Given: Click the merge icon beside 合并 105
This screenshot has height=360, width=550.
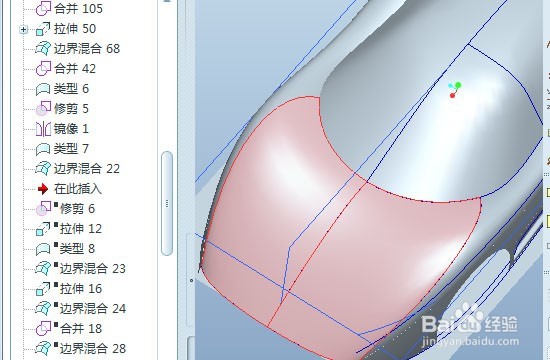Looking at the screenshot, I should (43, 8).
